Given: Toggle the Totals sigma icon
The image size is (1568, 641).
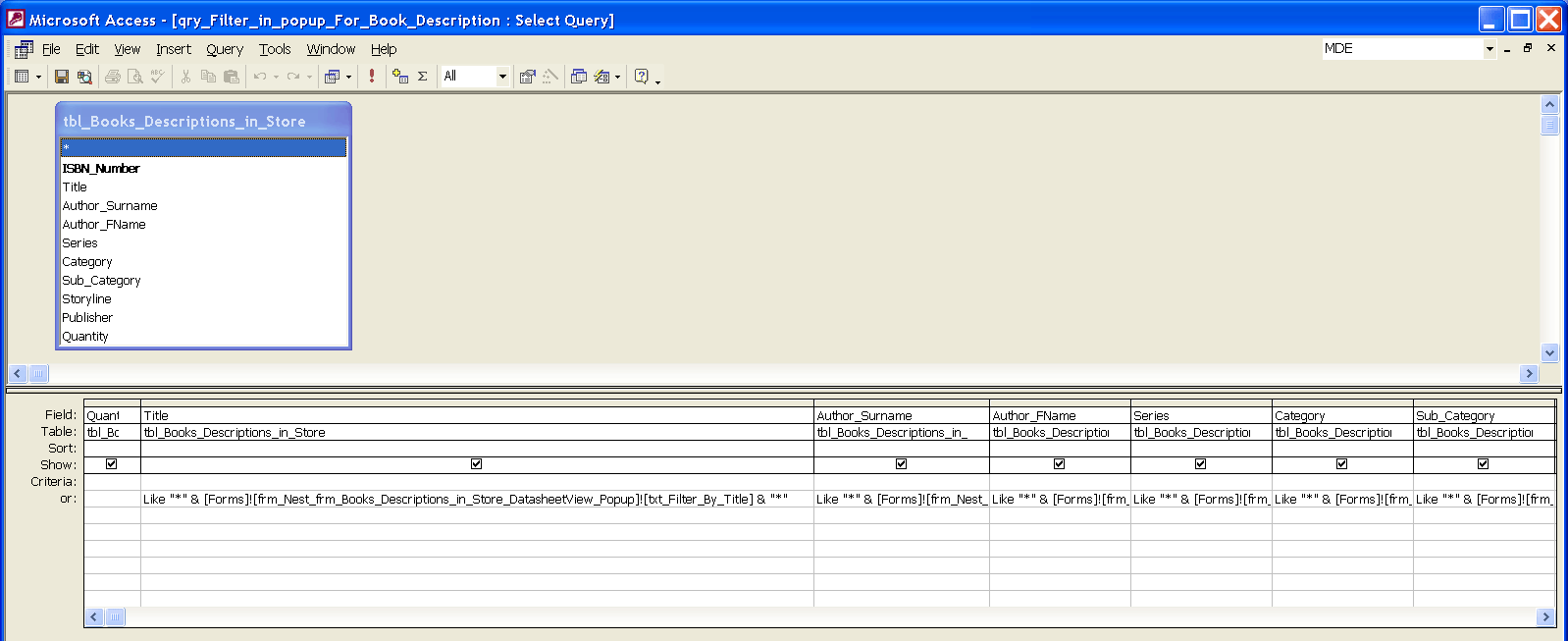Looking at the screenshot, I should point(423,77).
